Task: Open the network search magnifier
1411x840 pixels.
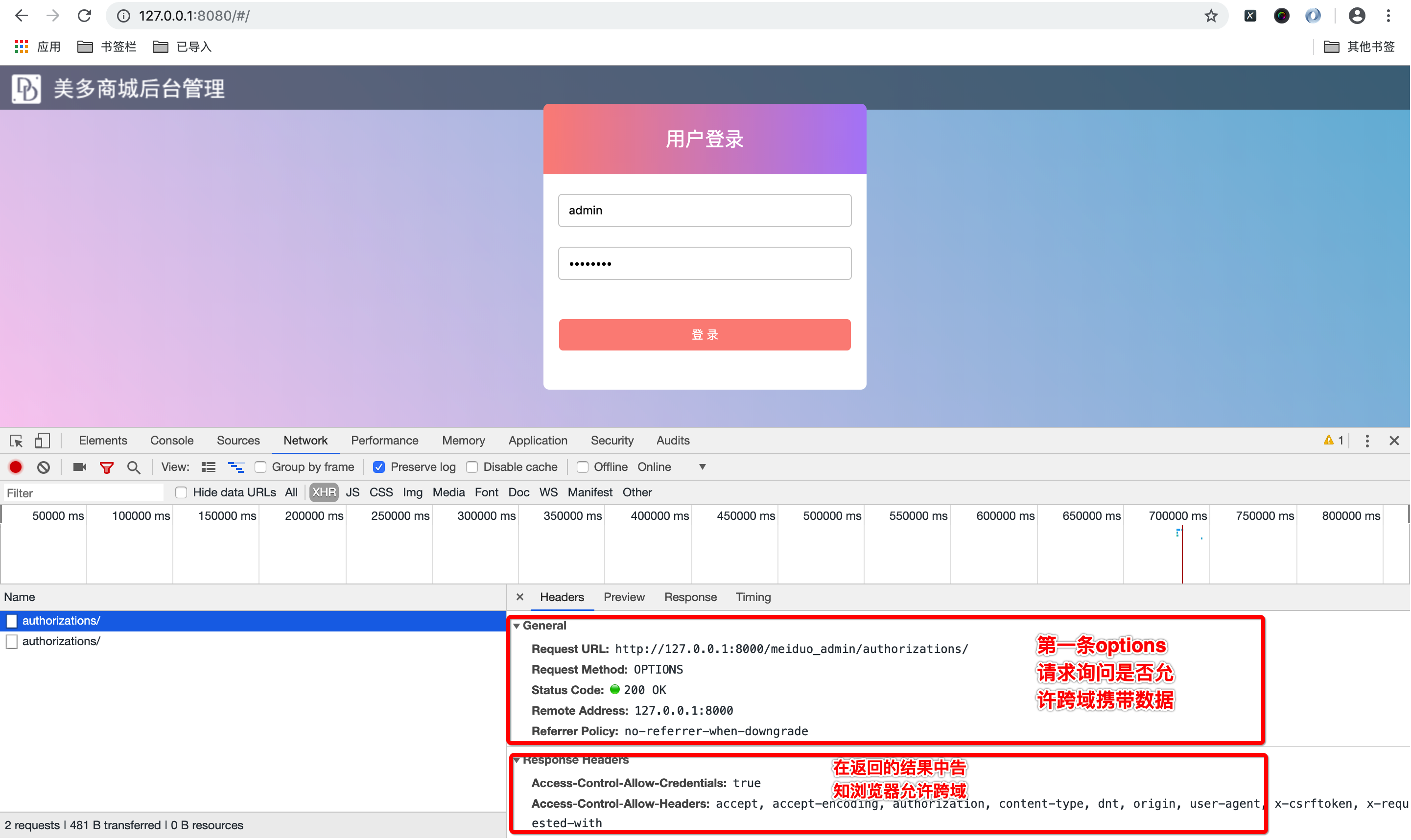Action: [x=134, y=467]
